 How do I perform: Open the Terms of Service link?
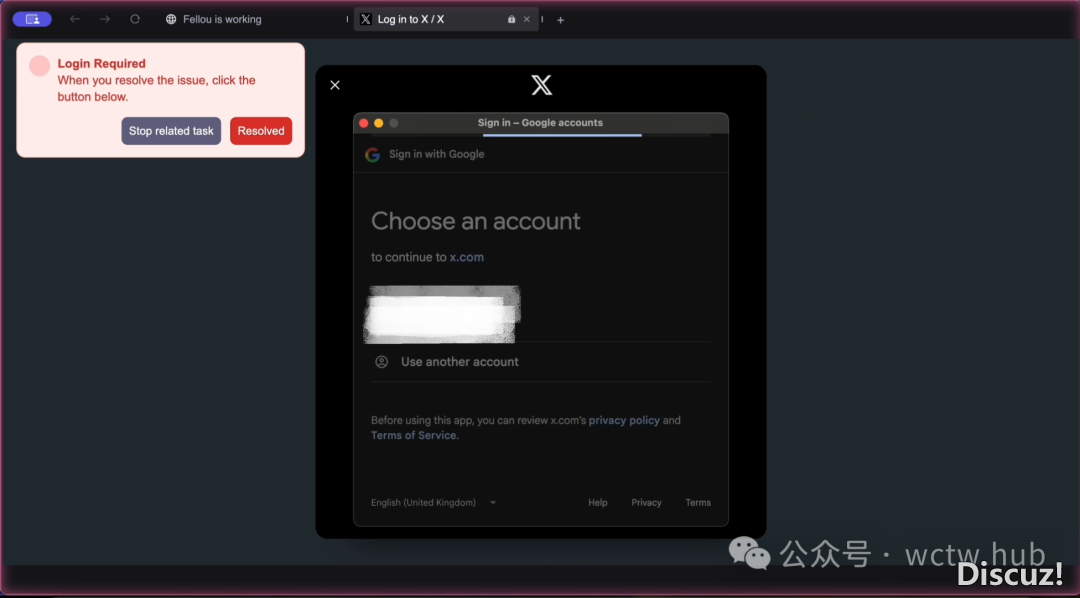413,435
